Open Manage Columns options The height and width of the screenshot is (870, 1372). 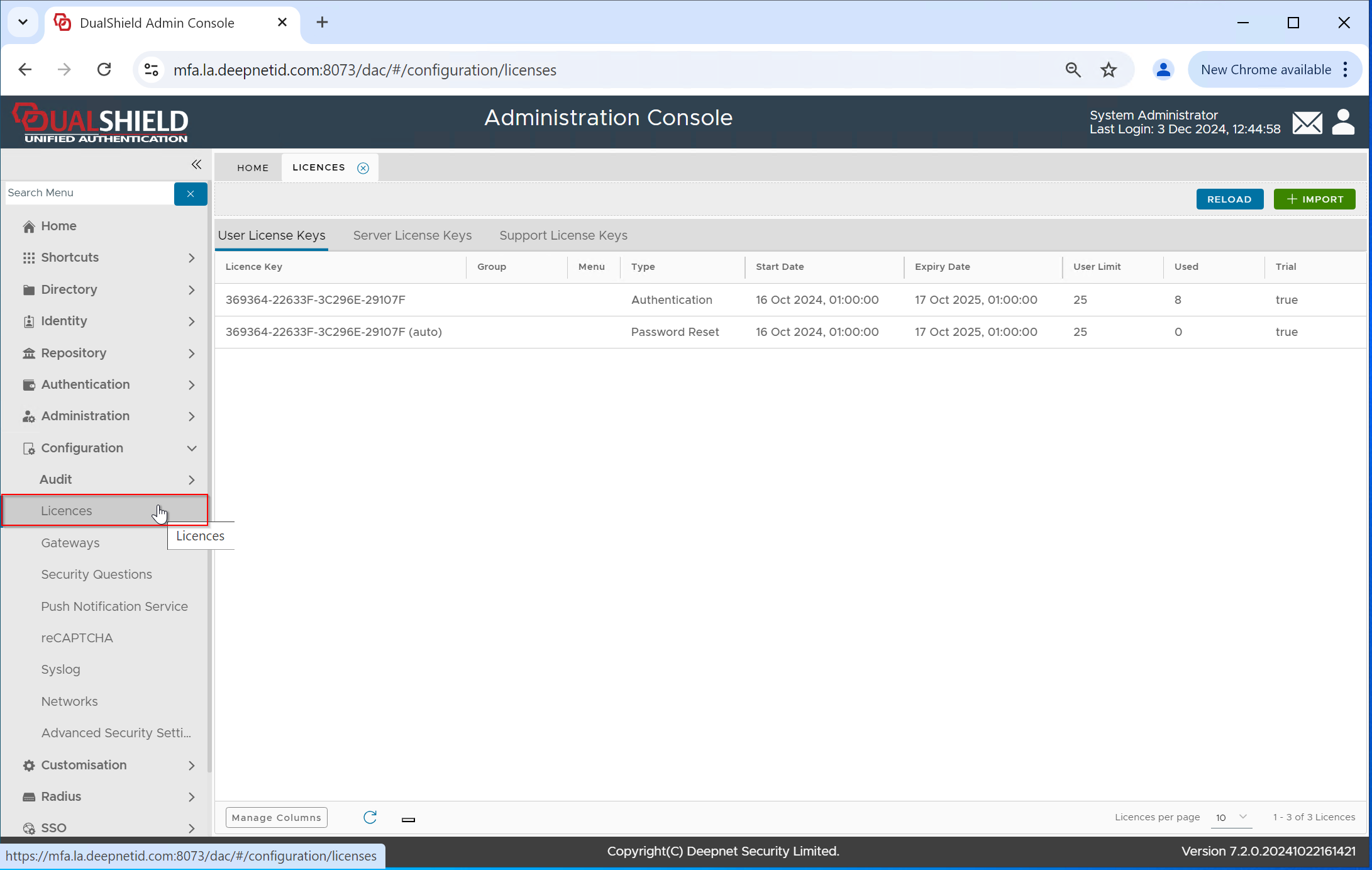tap(276, 817)
